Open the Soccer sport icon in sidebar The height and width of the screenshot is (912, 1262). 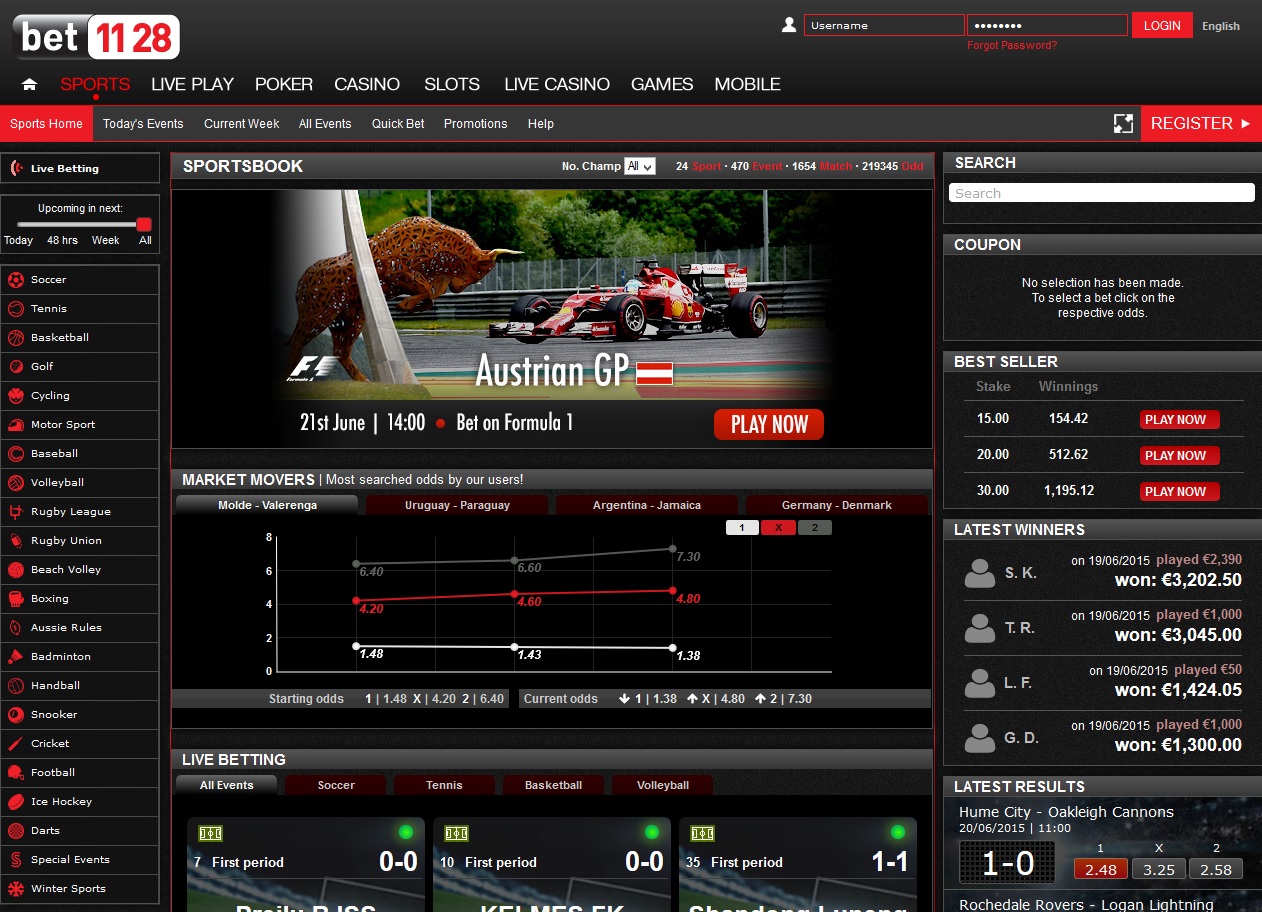tap(15, 280)
